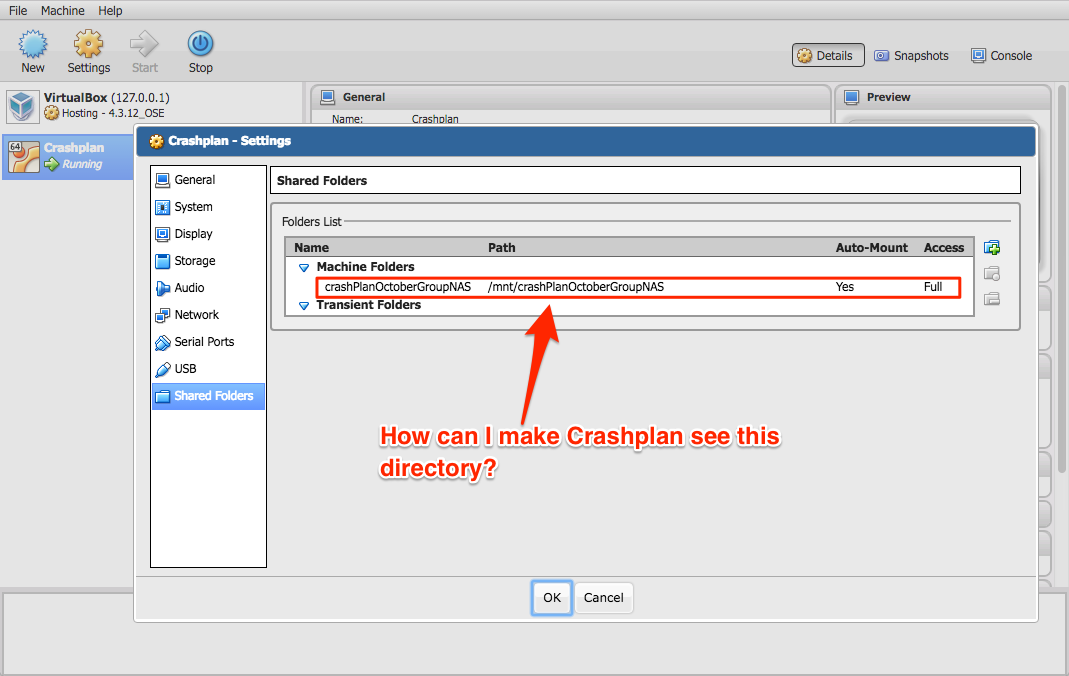Click the Crashplan - Settings title bar
Screen dimensions: 1069x676
pyautogui.click(x=586, y=141)
